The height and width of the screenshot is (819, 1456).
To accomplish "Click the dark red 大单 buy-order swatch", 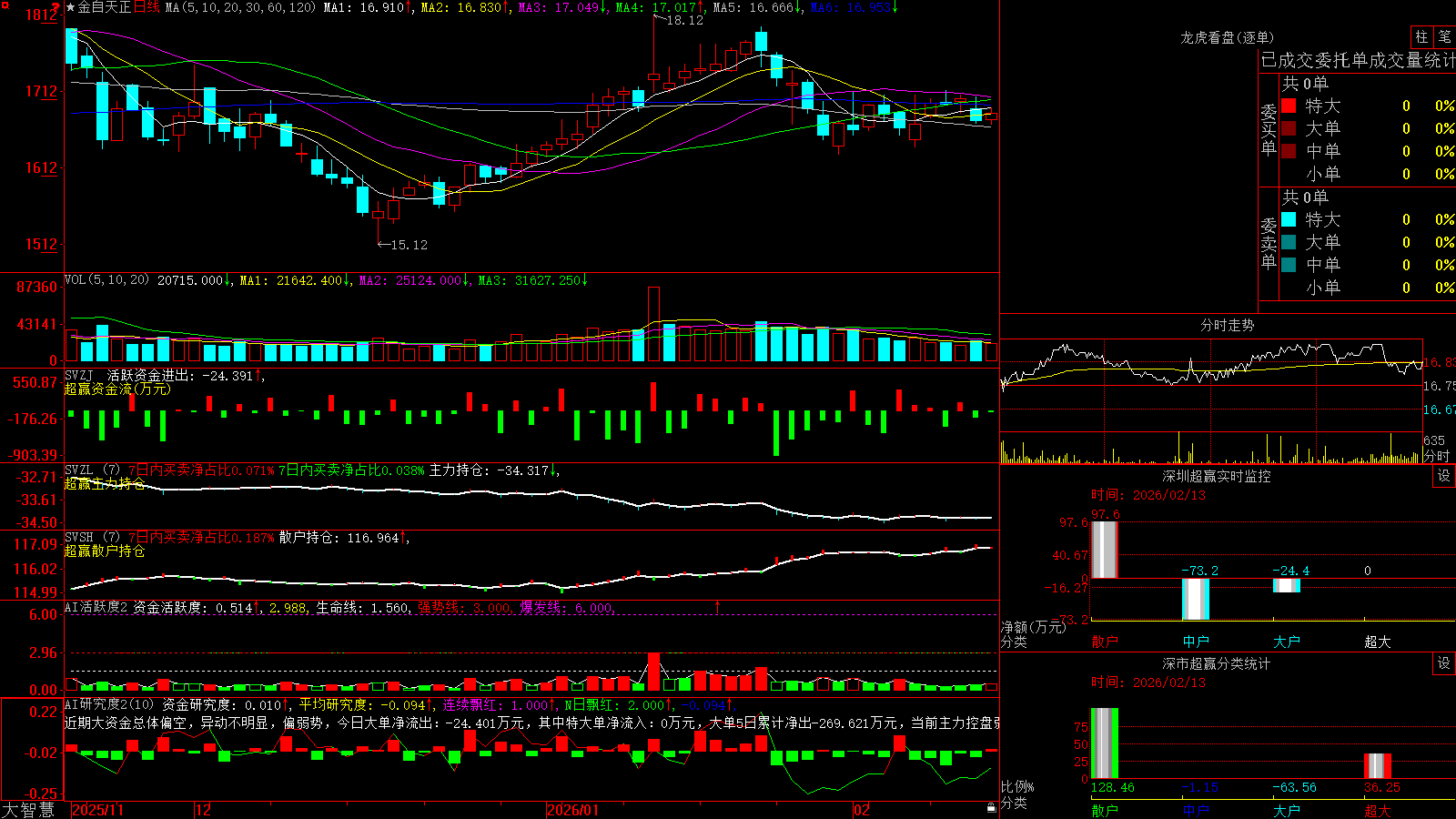I will (x=1289, y=128).
